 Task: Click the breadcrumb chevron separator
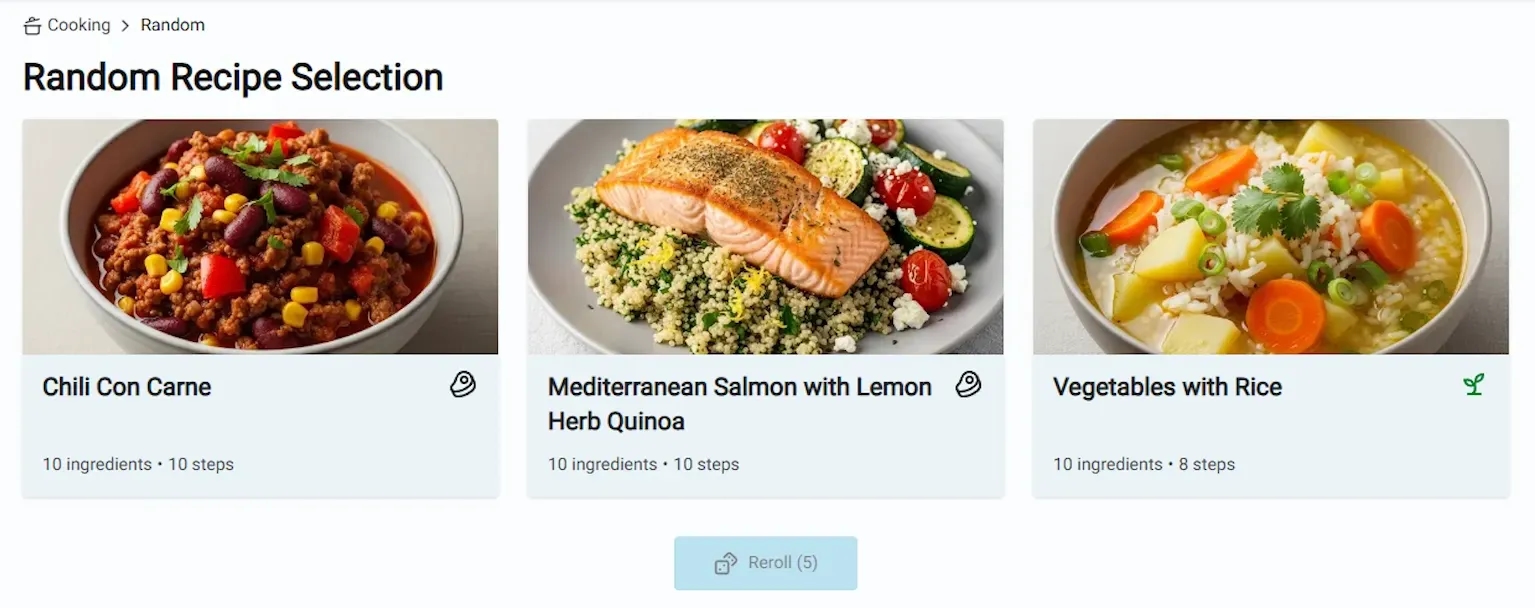point(126,25)
